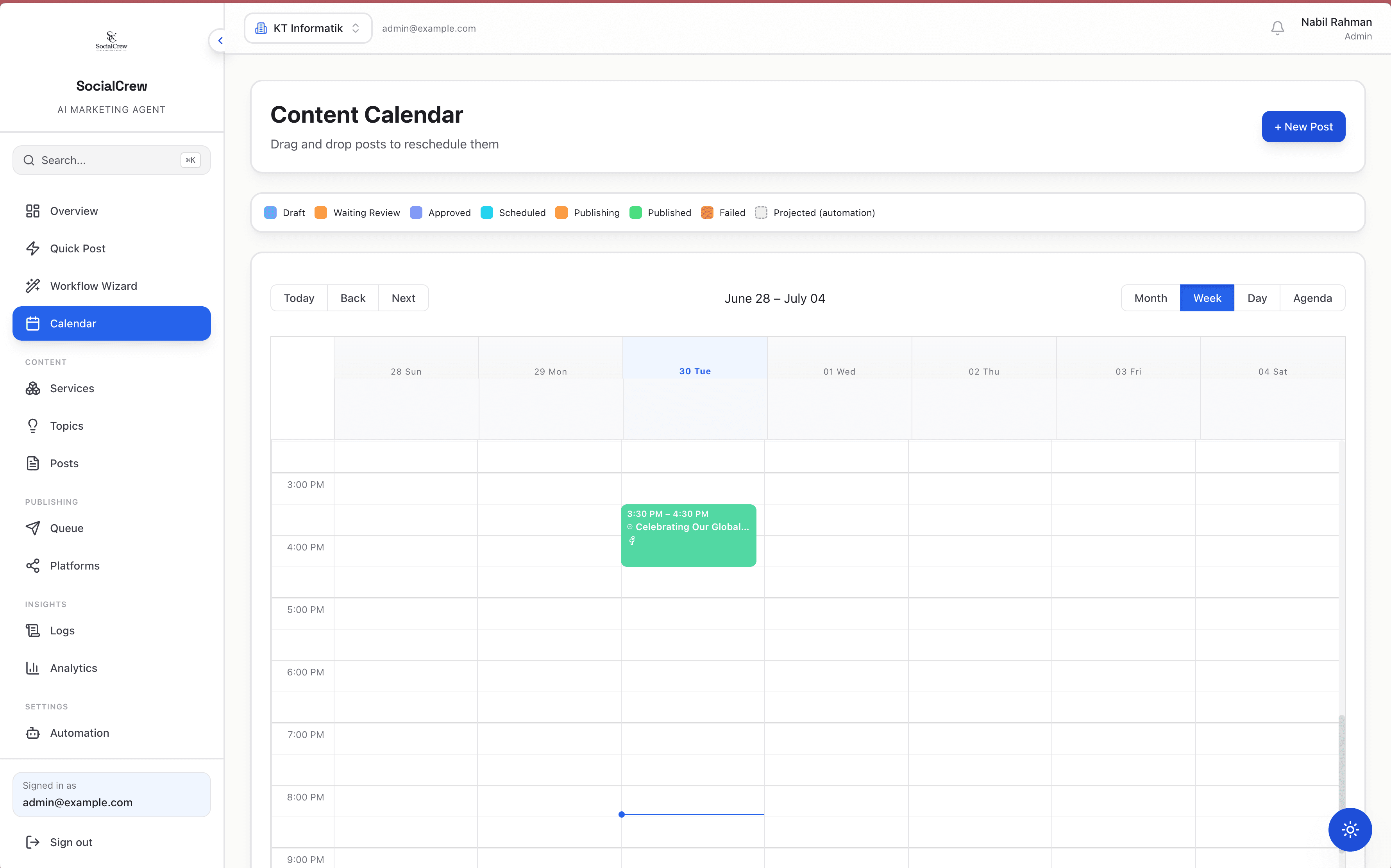The image size is (1391, 868).
Task: Click the Draft legend color swatch
Action: click(x=270, y=213)
